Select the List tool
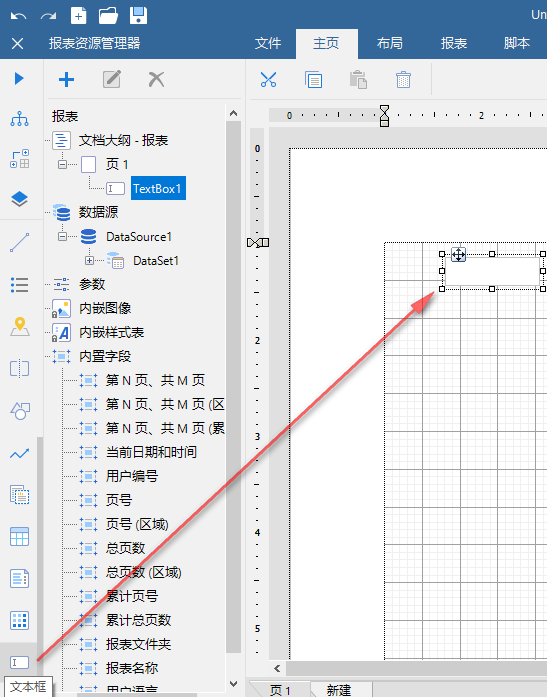The image size is (547, 697). click(x=20, y=285)
